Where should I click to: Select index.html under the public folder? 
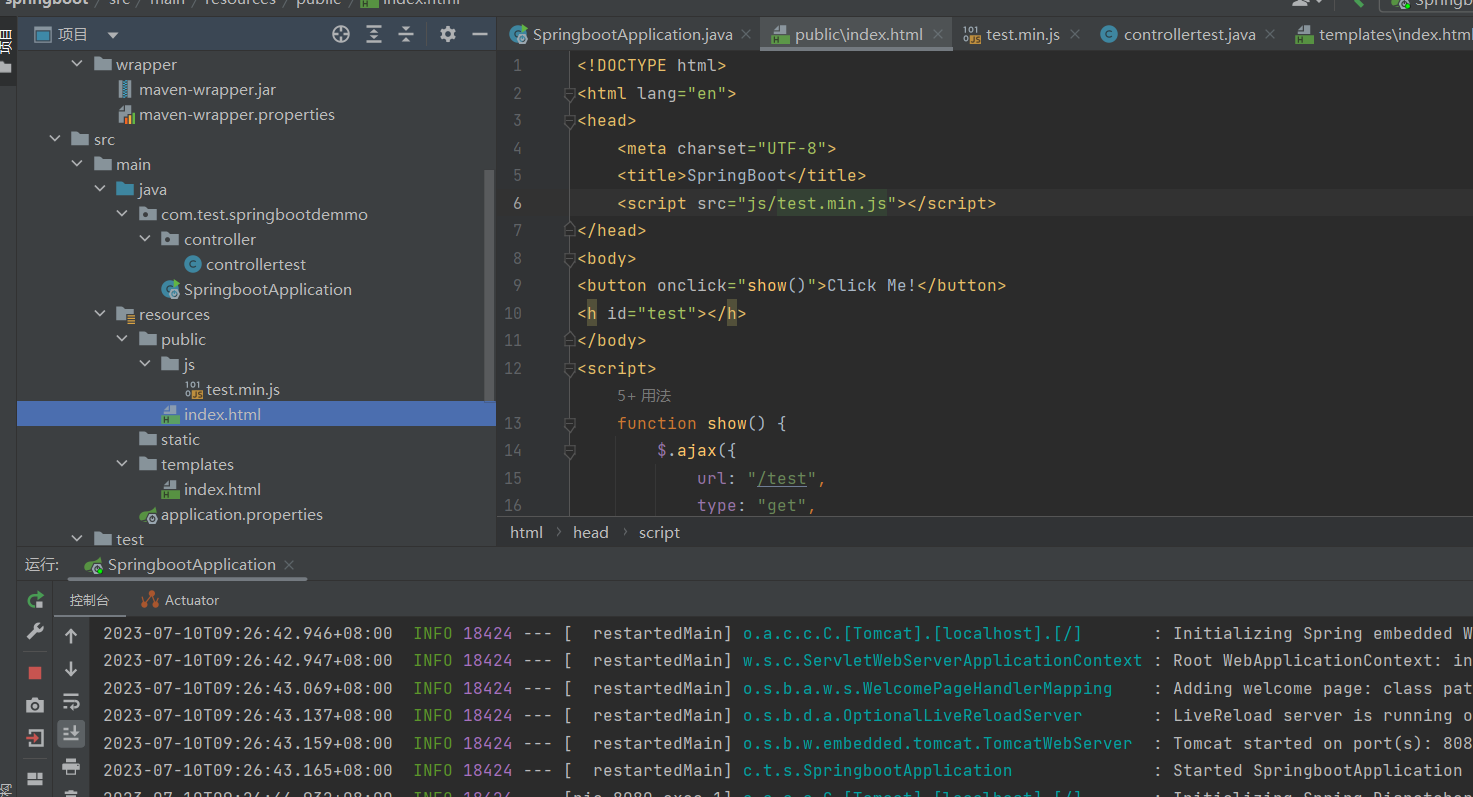[x=222, y=414]
